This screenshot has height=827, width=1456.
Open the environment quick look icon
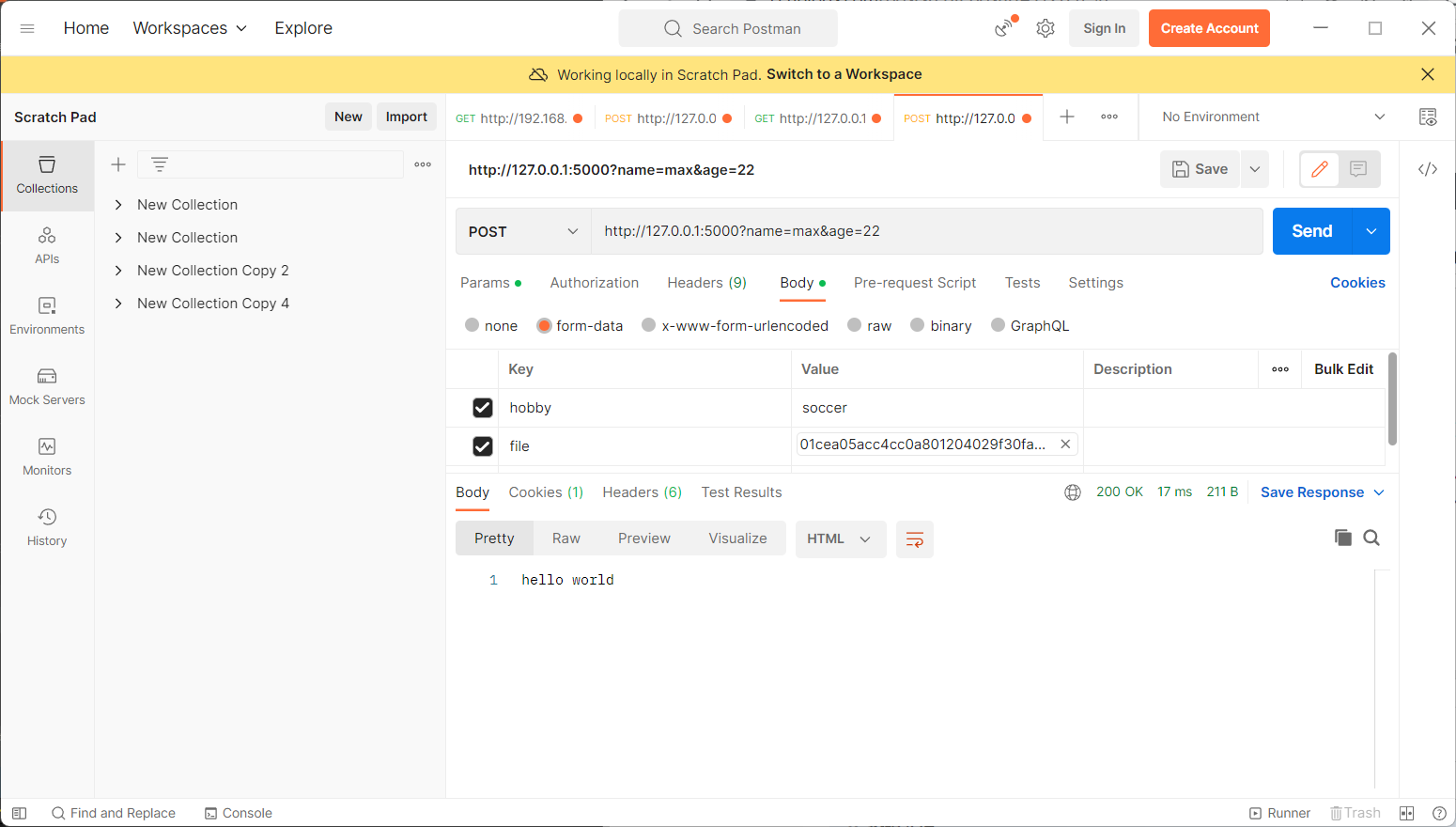1428,117
